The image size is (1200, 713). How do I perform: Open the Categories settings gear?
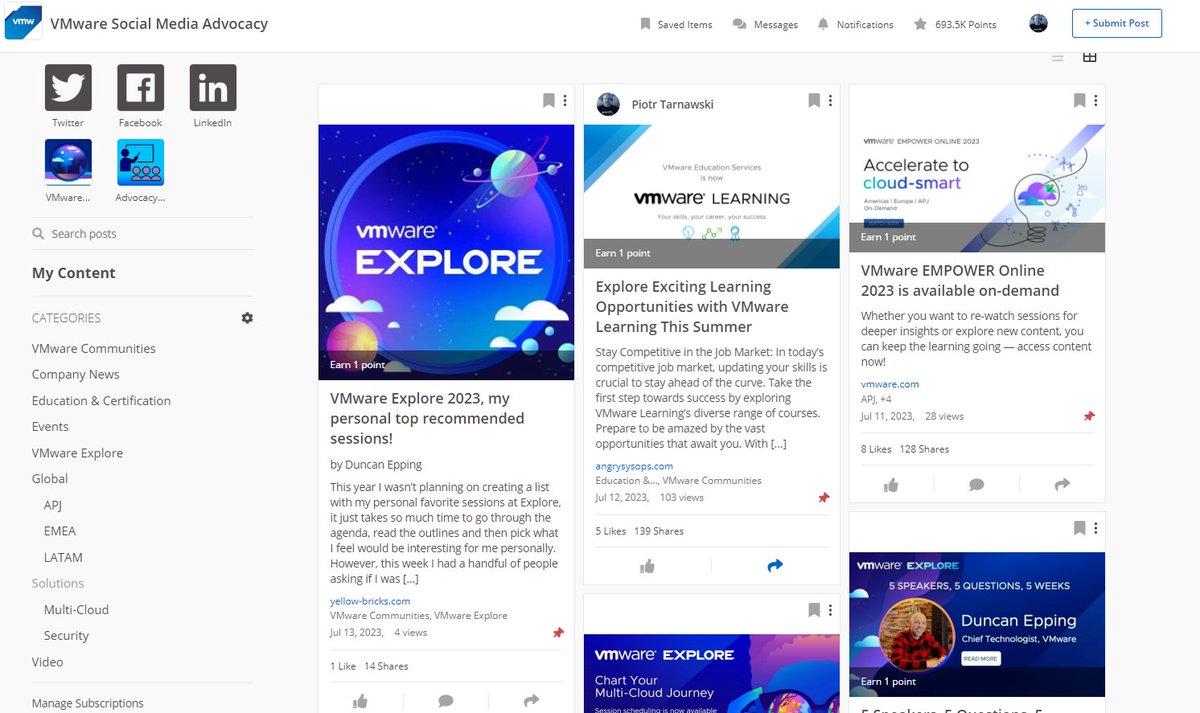247,318
